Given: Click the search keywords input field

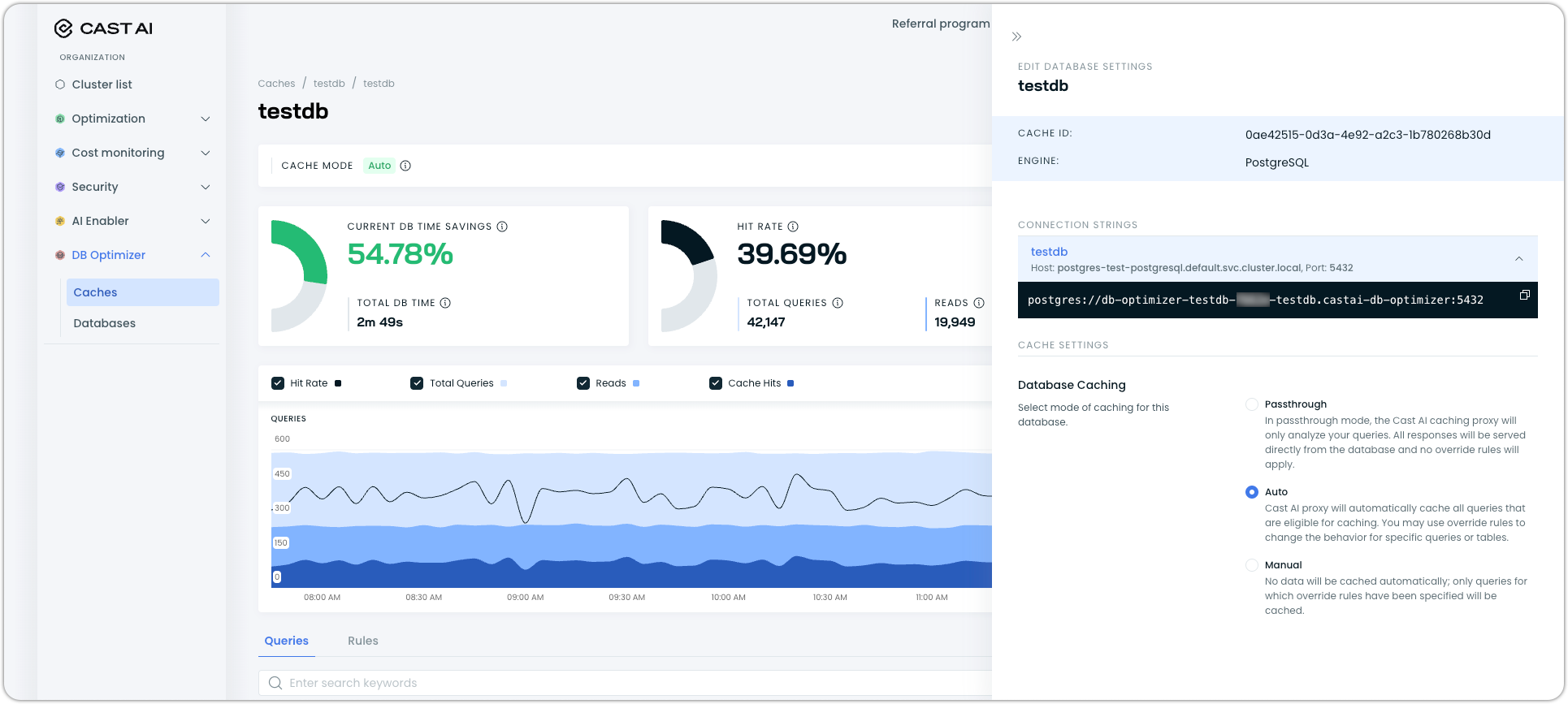Looking at the screenshot, I should coord(626,683).
